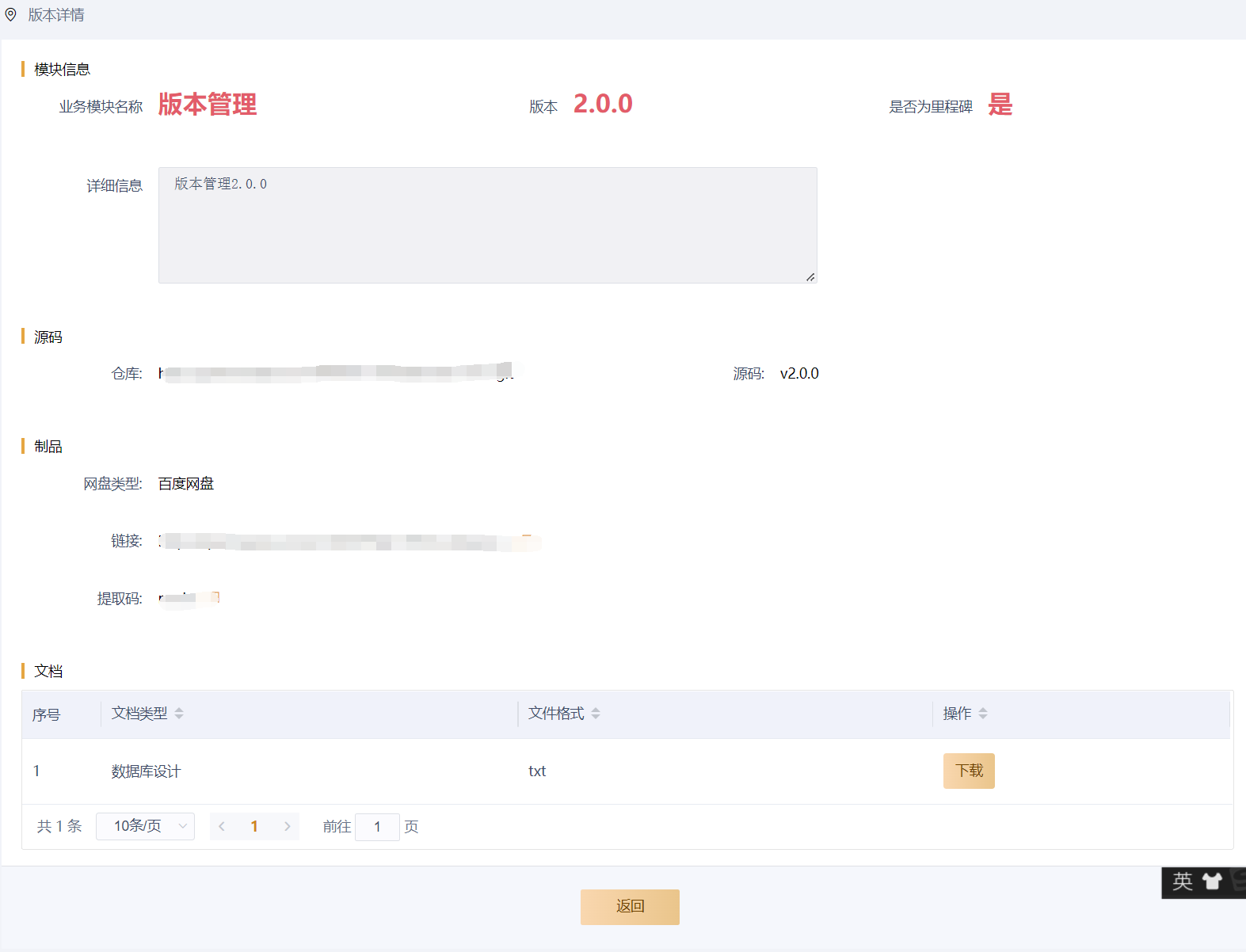
Task: Click the 英 input method indicator
Action: [x=1183, y=882]
